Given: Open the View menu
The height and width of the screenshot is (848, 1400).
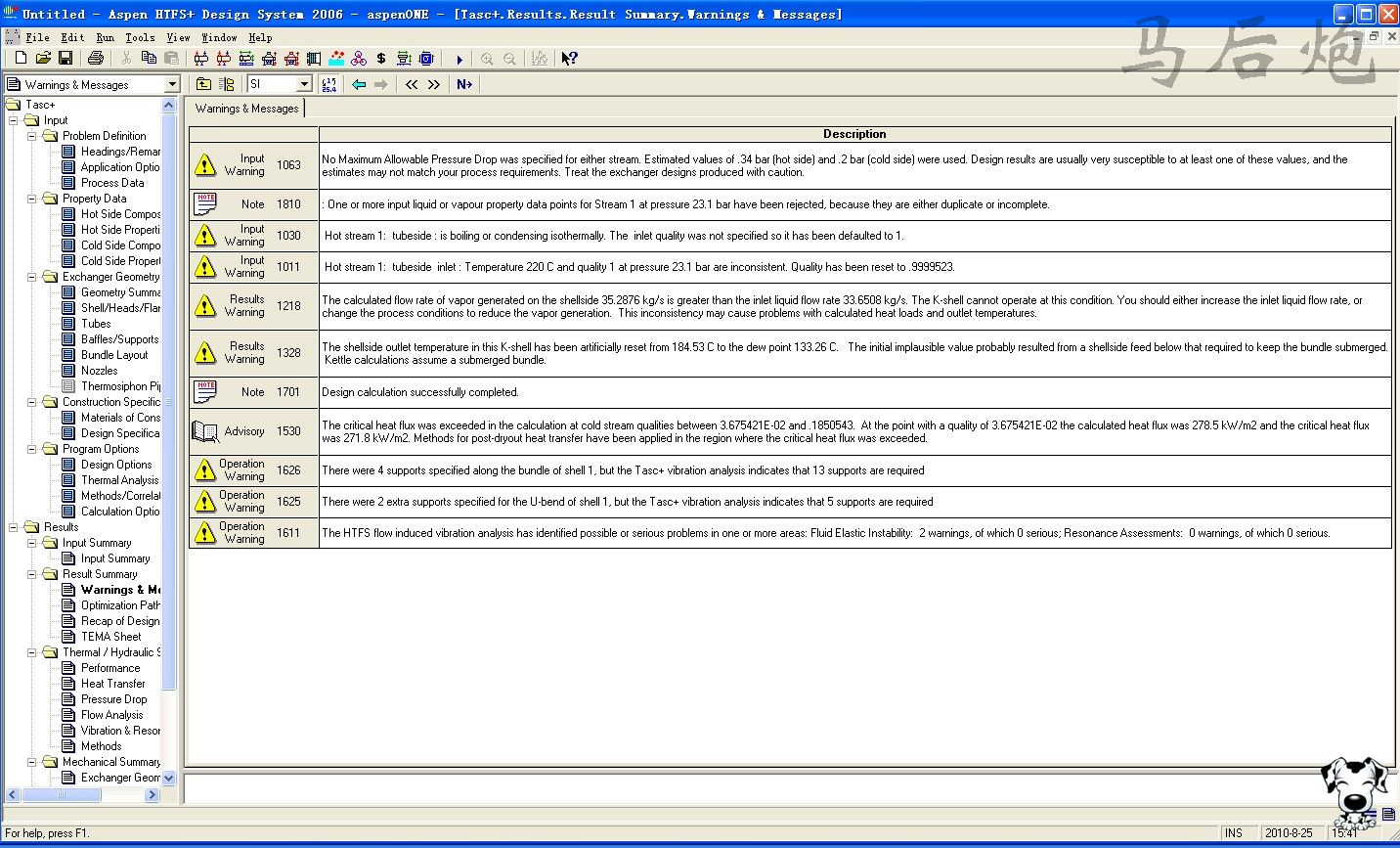Looking at the screenshot, I should tap(178, 37).
